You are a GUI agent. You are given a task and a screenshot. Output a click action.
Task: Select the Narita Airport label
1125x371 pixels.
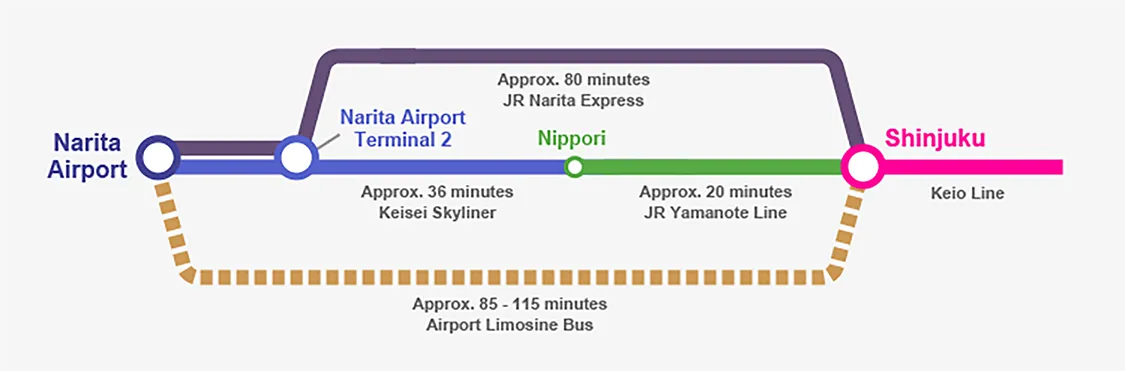coord(89,155)
